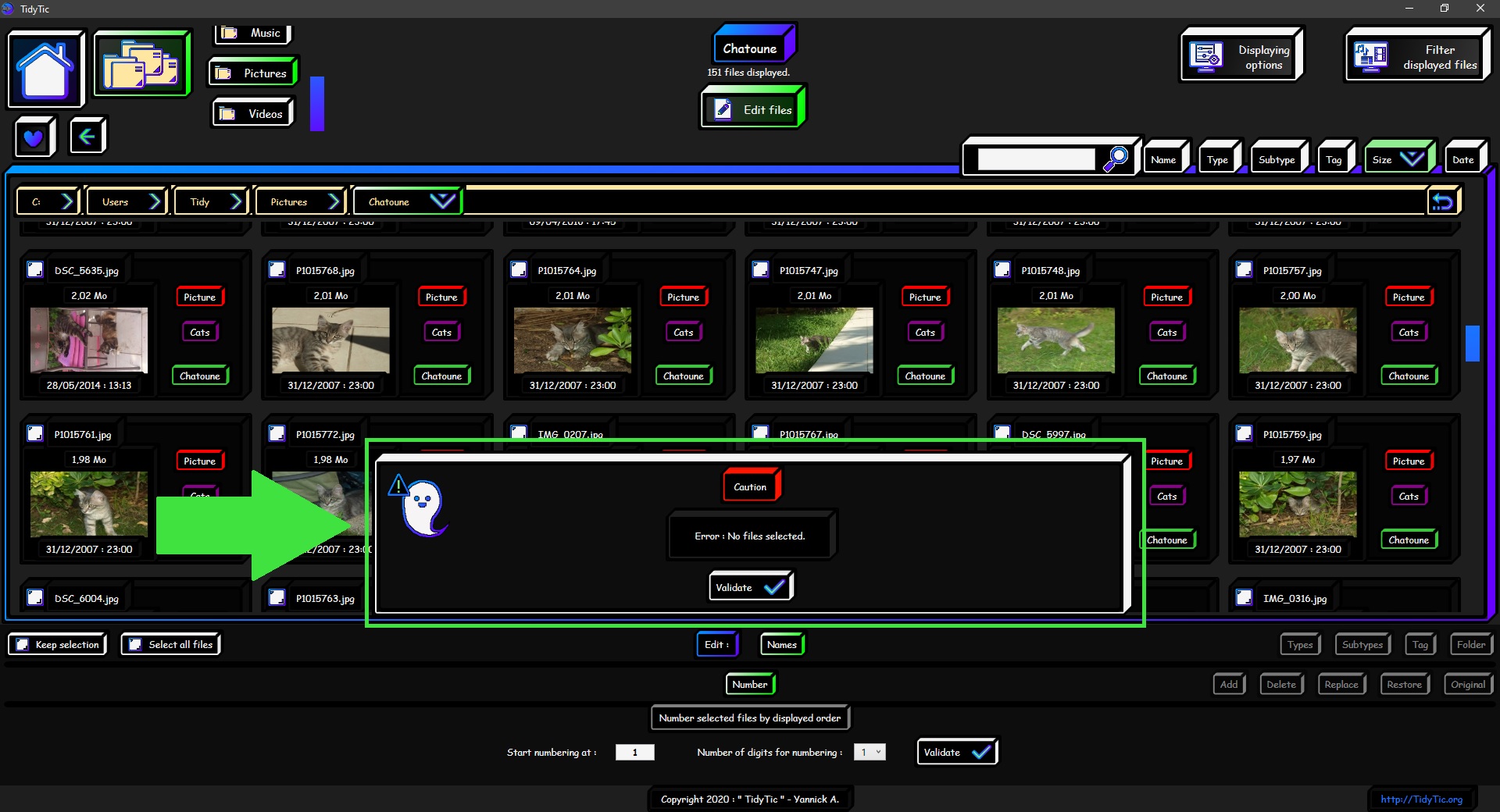The width and height of the screenshot is (1500, 812).
Task: Click the shortcuts list scrollbar handle
Action: [x=316, y=103]
